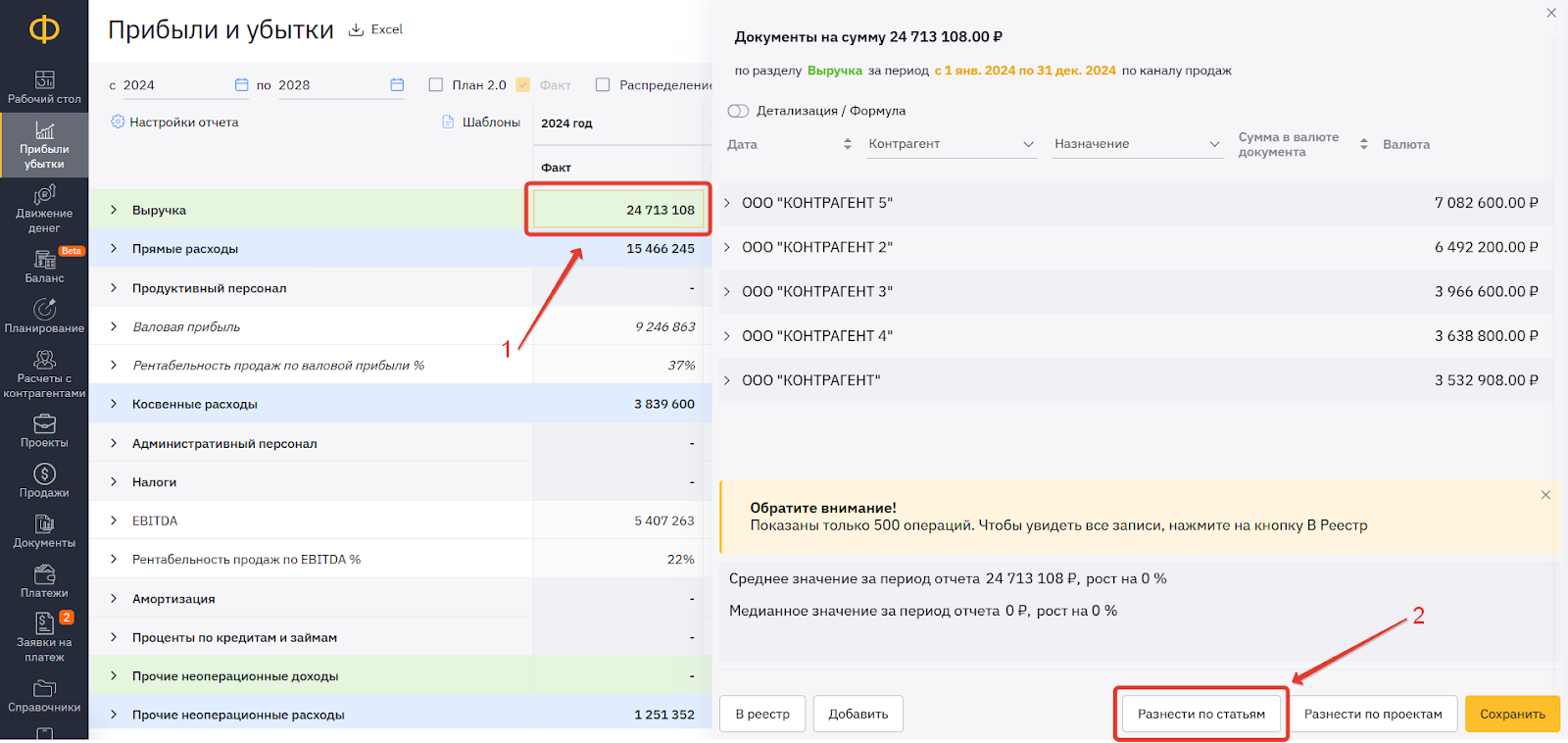Click the Разнести по статьям button
The width and height of the screenshot is (1568, 743).
1200,714
